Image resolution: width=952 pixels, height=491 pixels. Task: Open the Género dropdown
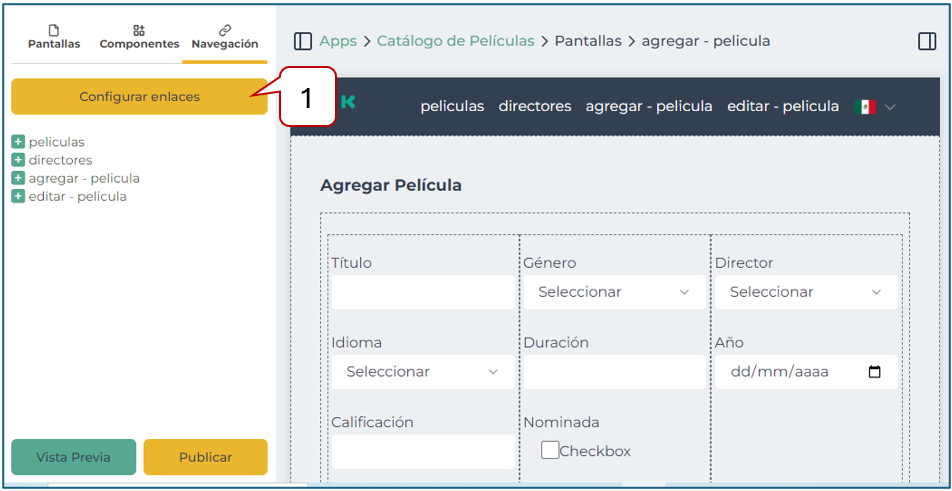pos(613,292)
